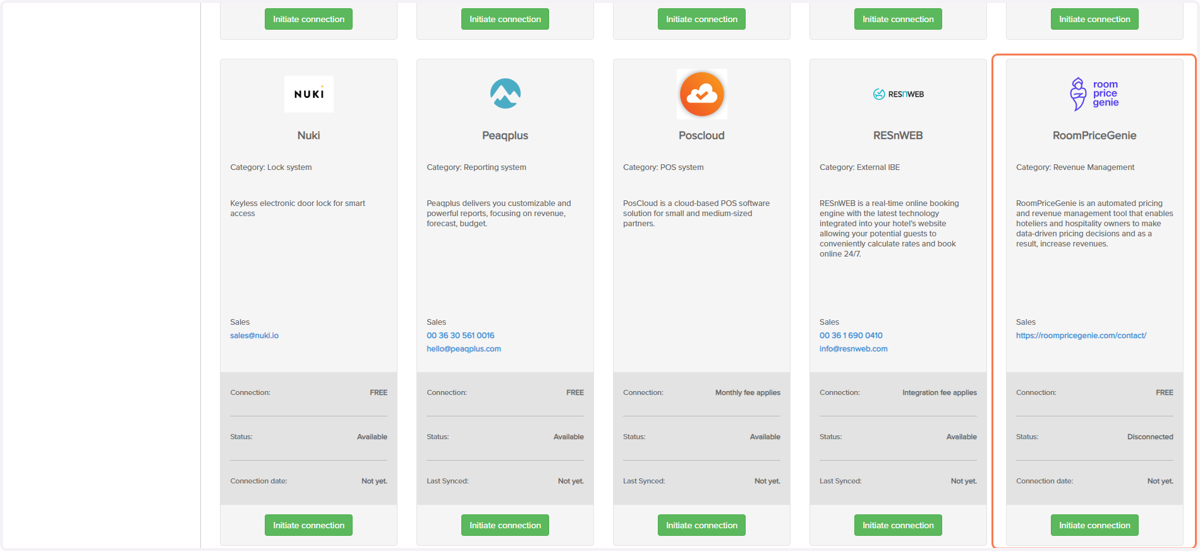Click Peaqplus's 'FREE' connection value
Image resolution: width=1200 pixels, height=551 pixels.
[575, 393]
